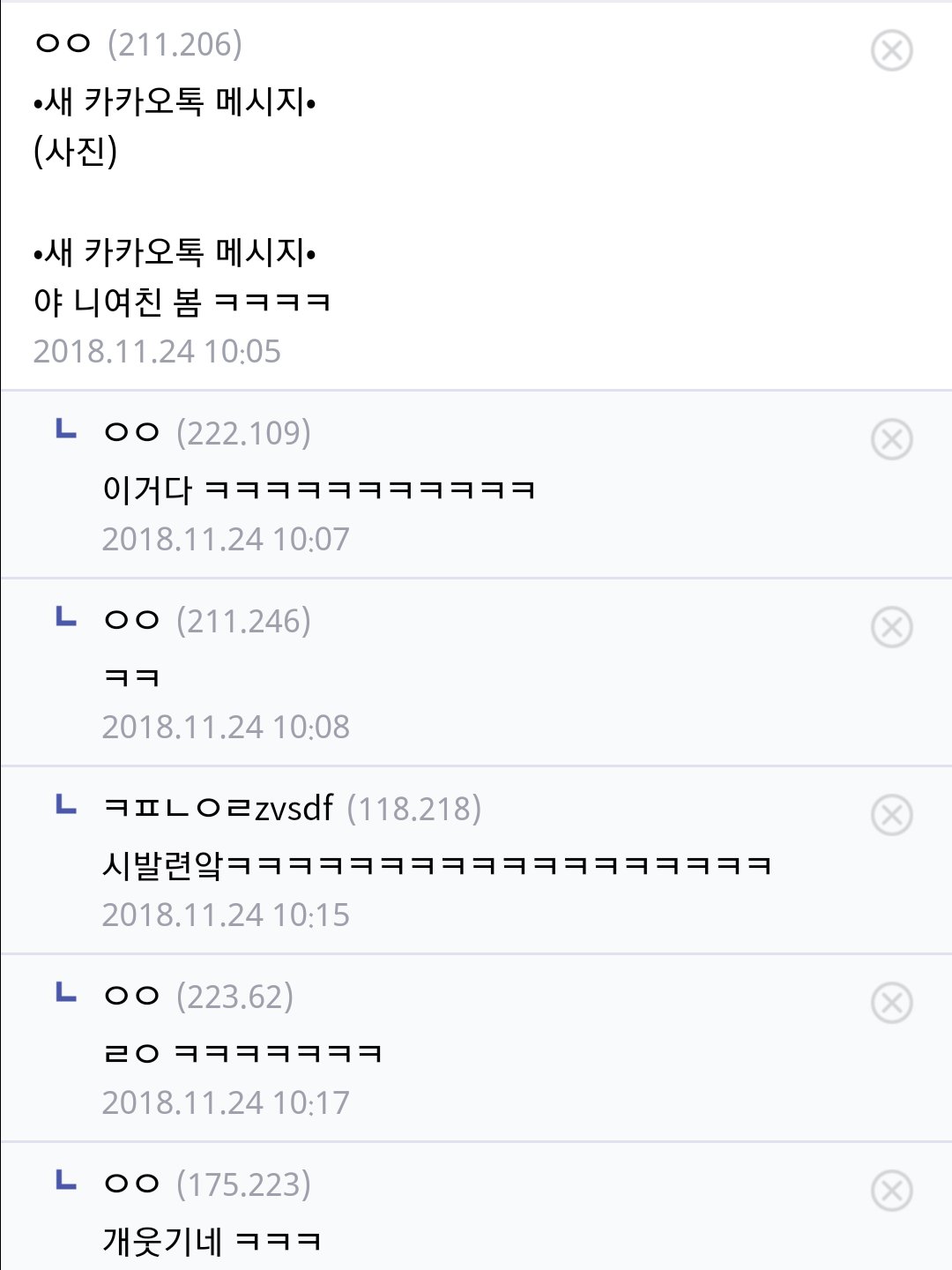Viewport: 952px width, 1270px height.
Task: Delete the reply from ㅇㅇ (222.109)
Action: click(x=891, y=439)
